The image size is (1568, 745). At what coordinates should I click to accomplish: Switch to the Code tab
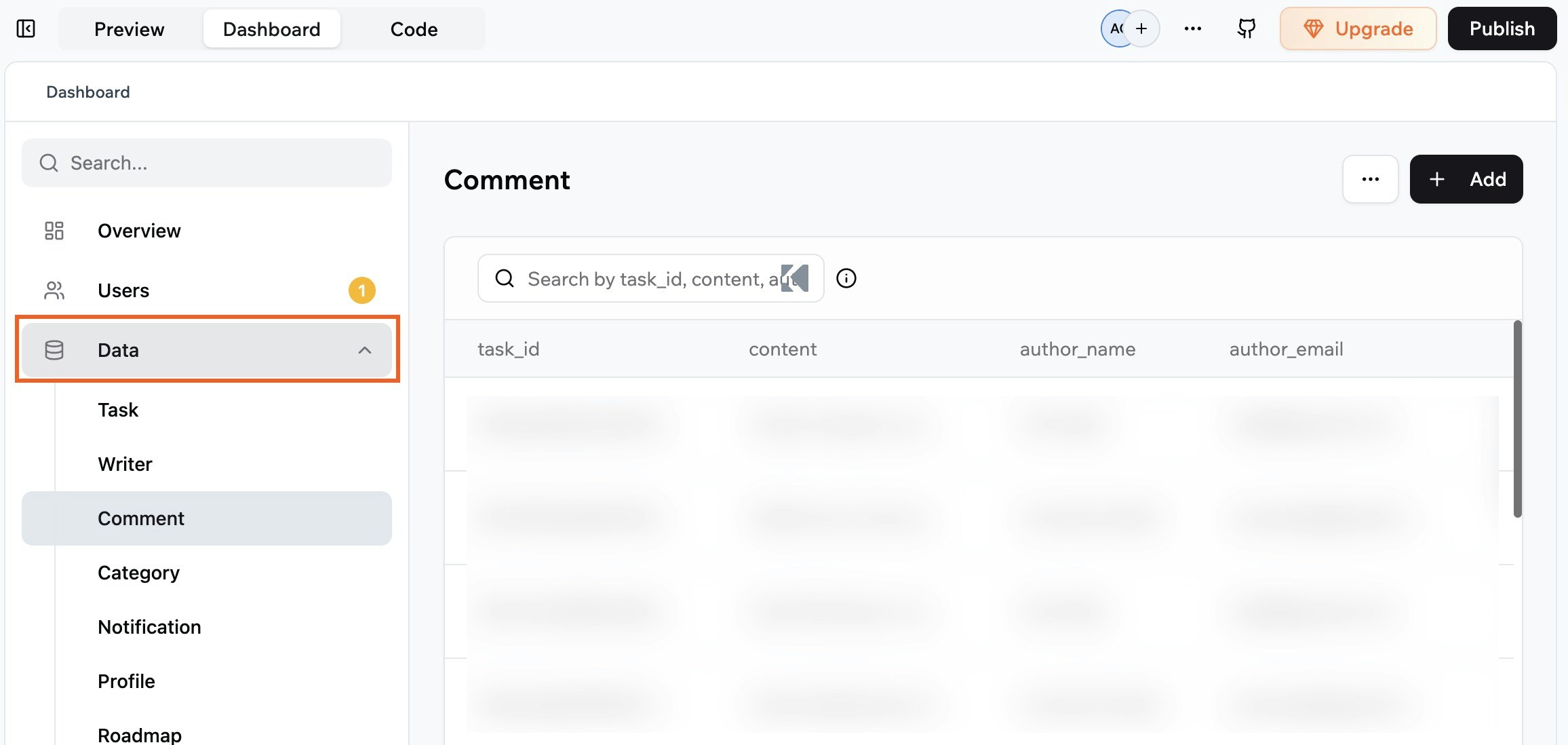(x=414, y=29)
